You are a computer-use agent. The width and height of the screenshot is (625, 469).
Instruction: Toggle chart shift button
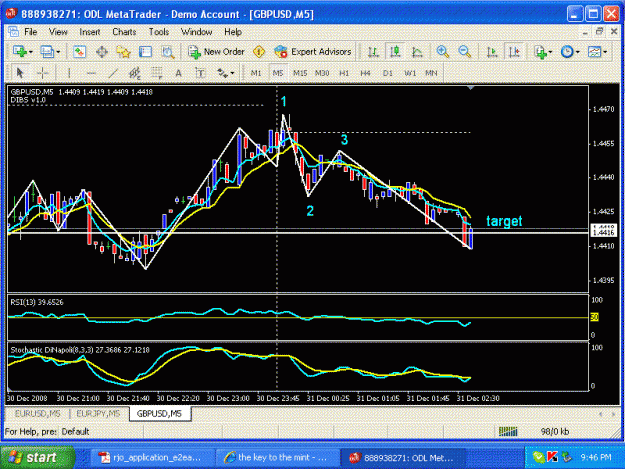(514, 51)
